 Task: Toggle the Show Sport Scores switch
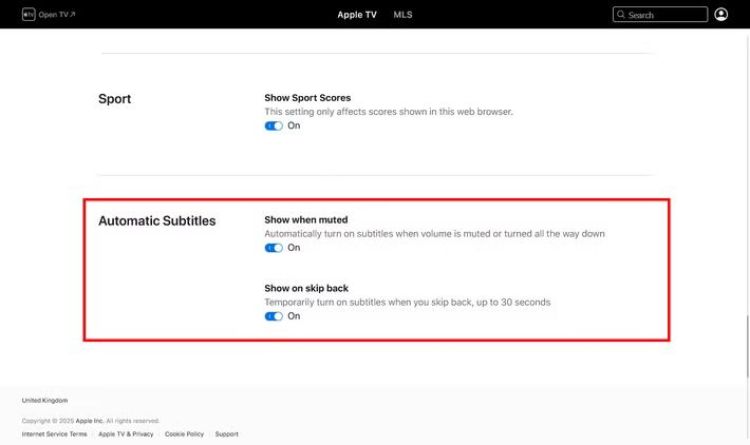point(273,126)
